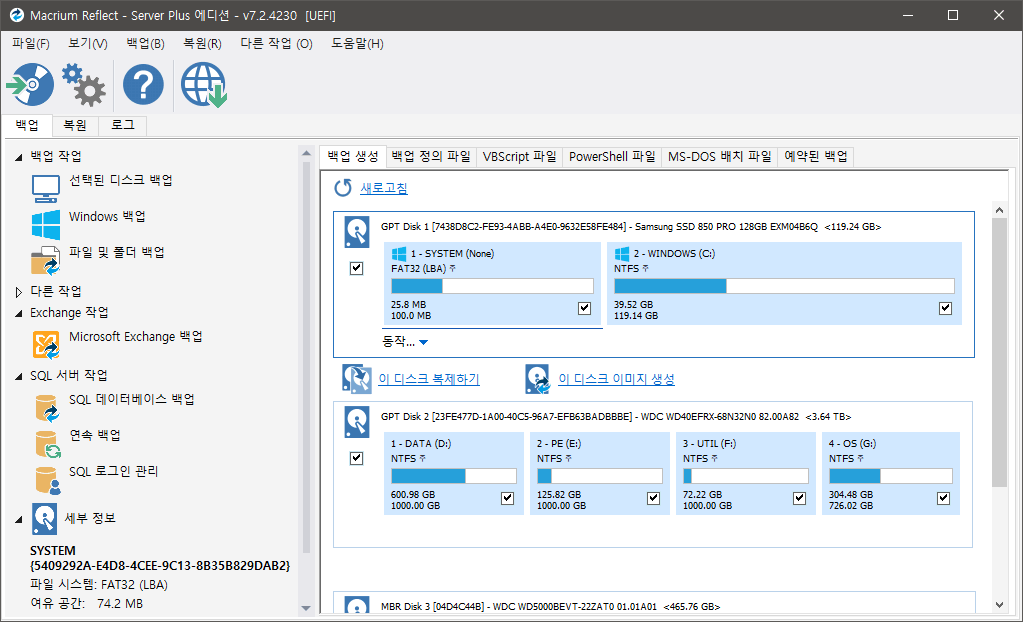Image resolution: width=1023 pixels, height=622 pixels.
Task: Click the Macrium Reflect title bar app icon
Action: tap(16, 14)
